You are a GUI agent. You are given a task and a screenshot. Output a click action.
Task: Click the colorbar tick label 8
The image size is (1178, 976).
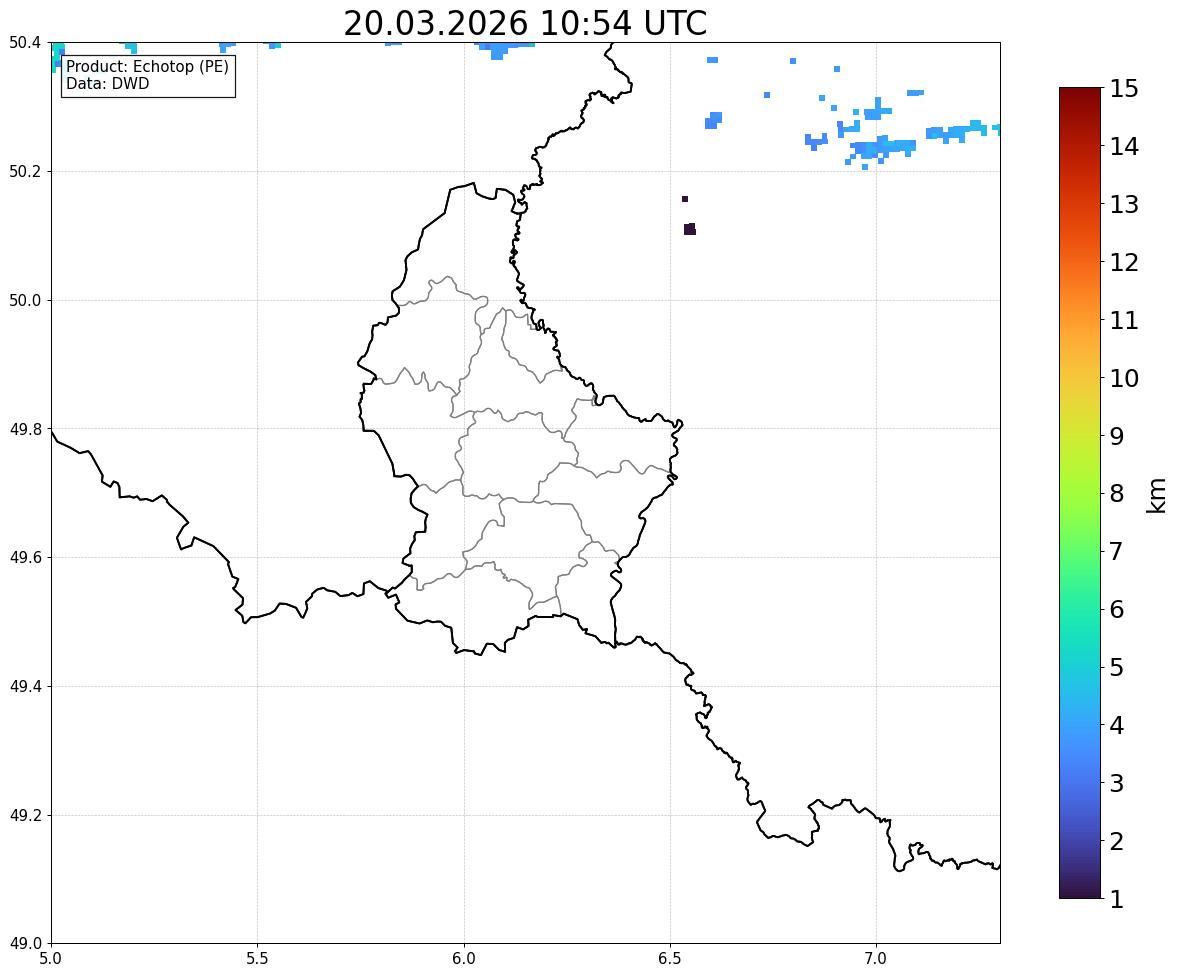coord(1117,494)
